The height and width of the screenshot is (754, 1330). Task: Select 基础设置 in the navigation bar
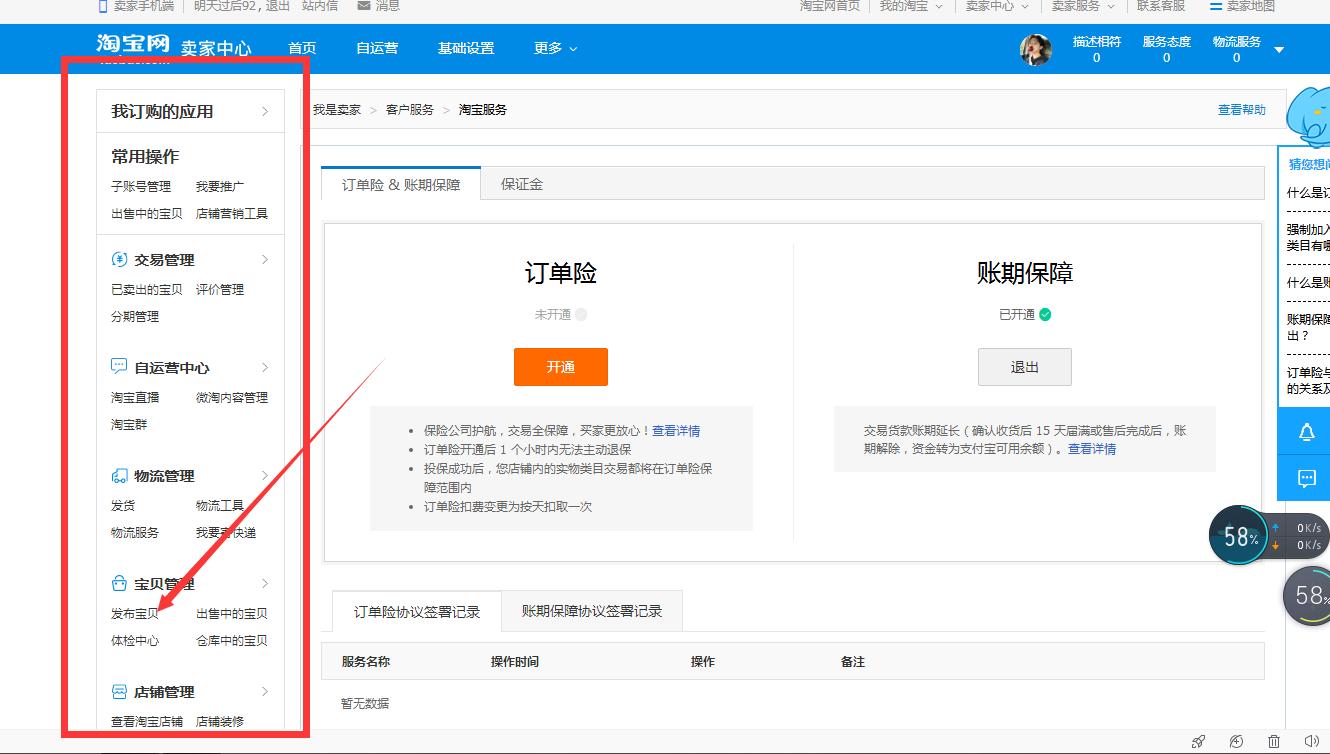(464, 48)
